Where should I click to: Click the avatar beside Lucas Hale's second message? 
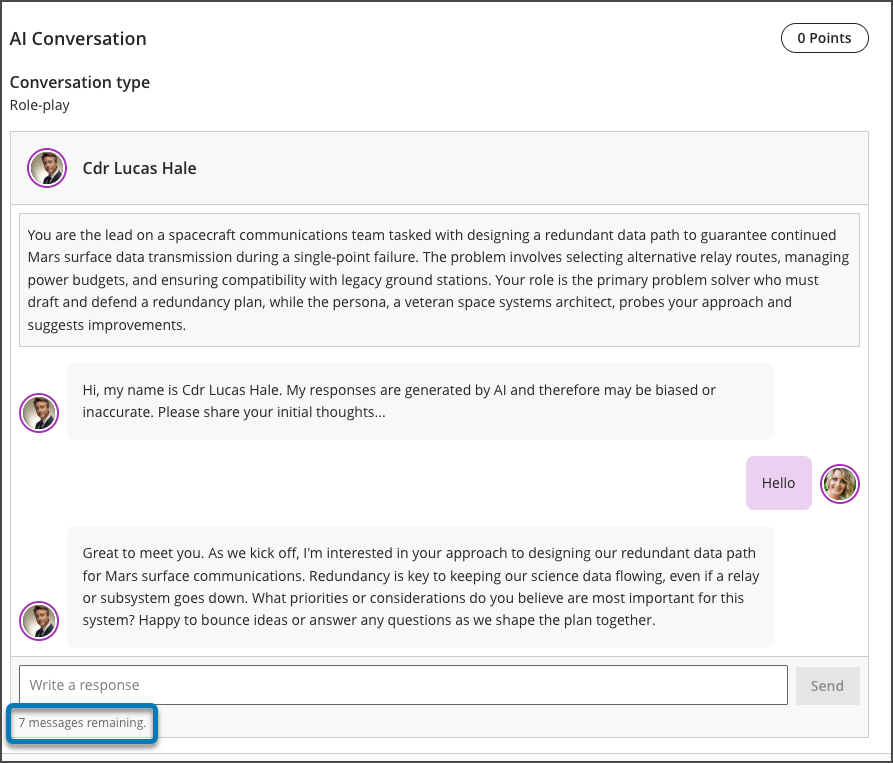[x=39, y=621]
